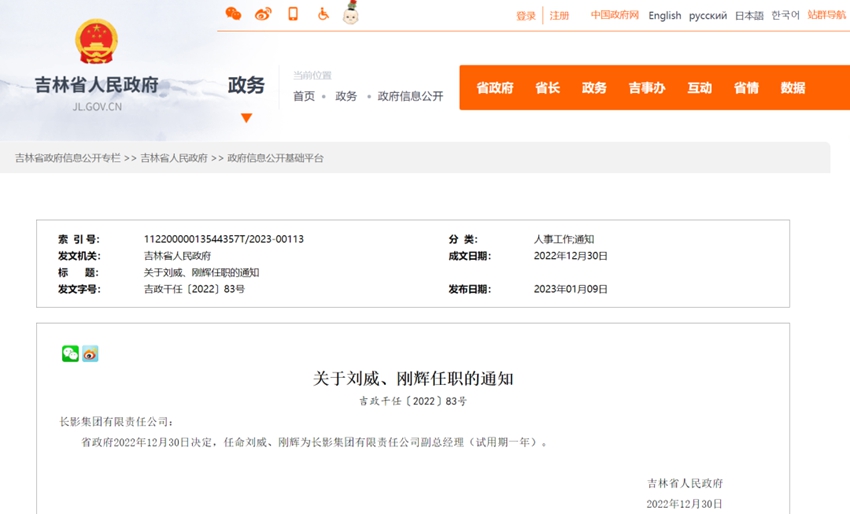Click the WeChat icon in the top bar
The height and width of the screenshot is (514, 850).
click(233, 14)
